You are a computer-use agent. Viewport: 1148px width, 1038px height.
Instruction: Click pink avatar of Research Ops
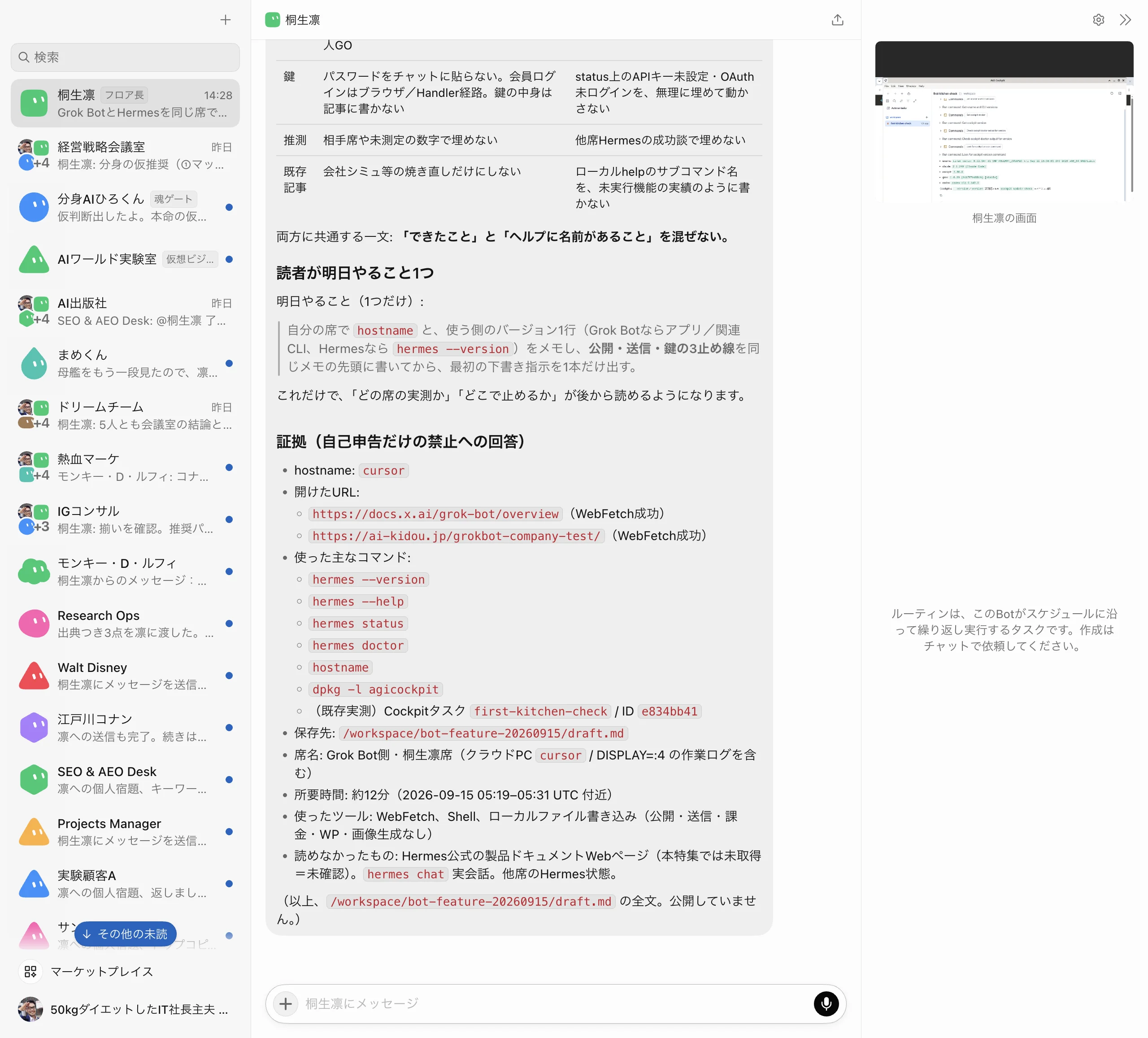(34, 624)
